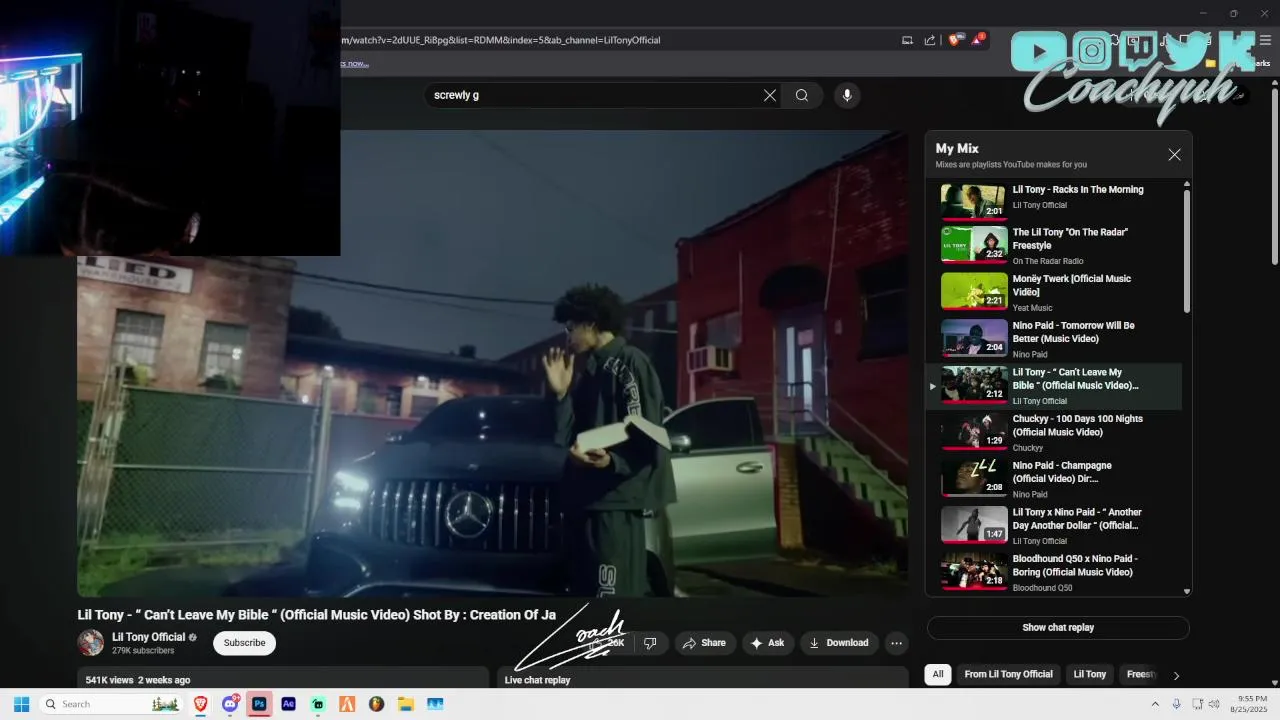Screen dimensions: 1280x720
Task: Play Nino Paid - Champagne video
Action: [1053, 479]
